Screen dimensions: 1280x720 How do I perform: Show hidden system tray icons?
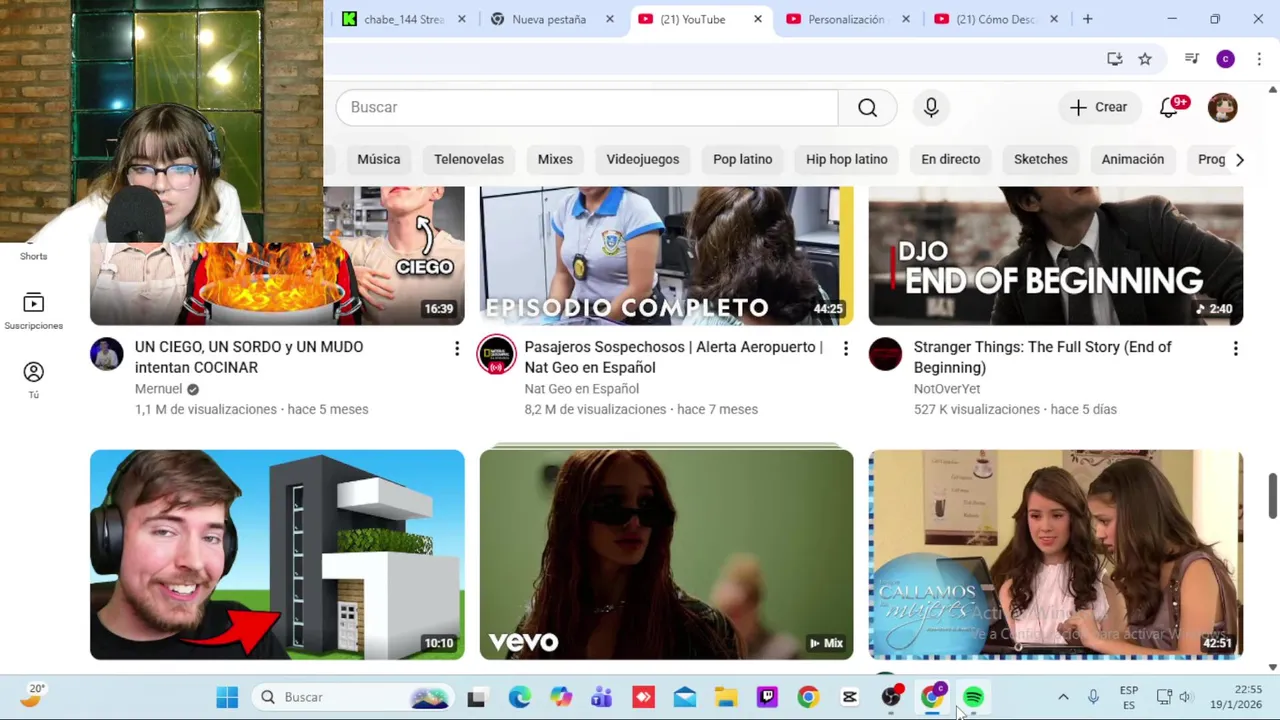(x=1063, y=697)
